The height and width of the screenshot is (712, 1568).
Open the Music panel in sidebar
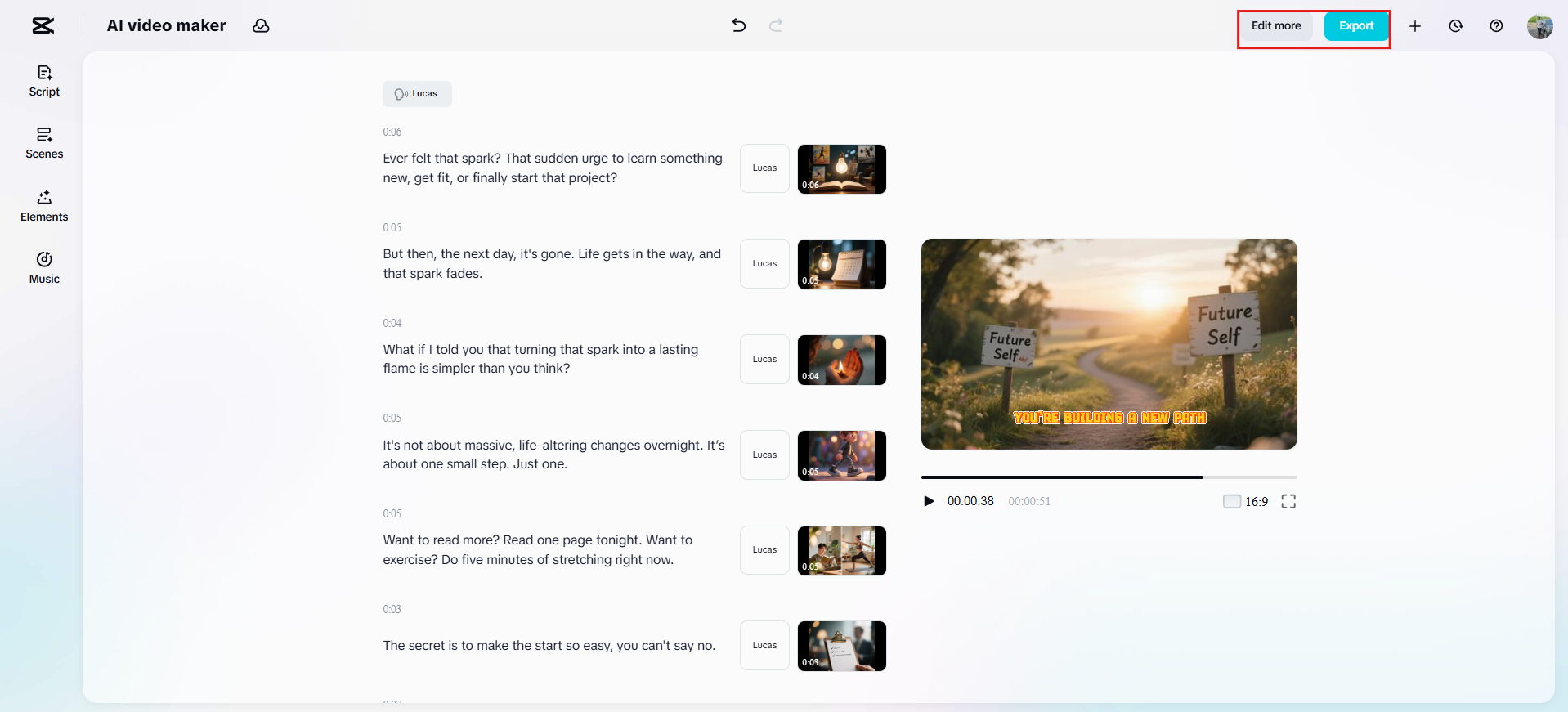[x=44, y=268]
